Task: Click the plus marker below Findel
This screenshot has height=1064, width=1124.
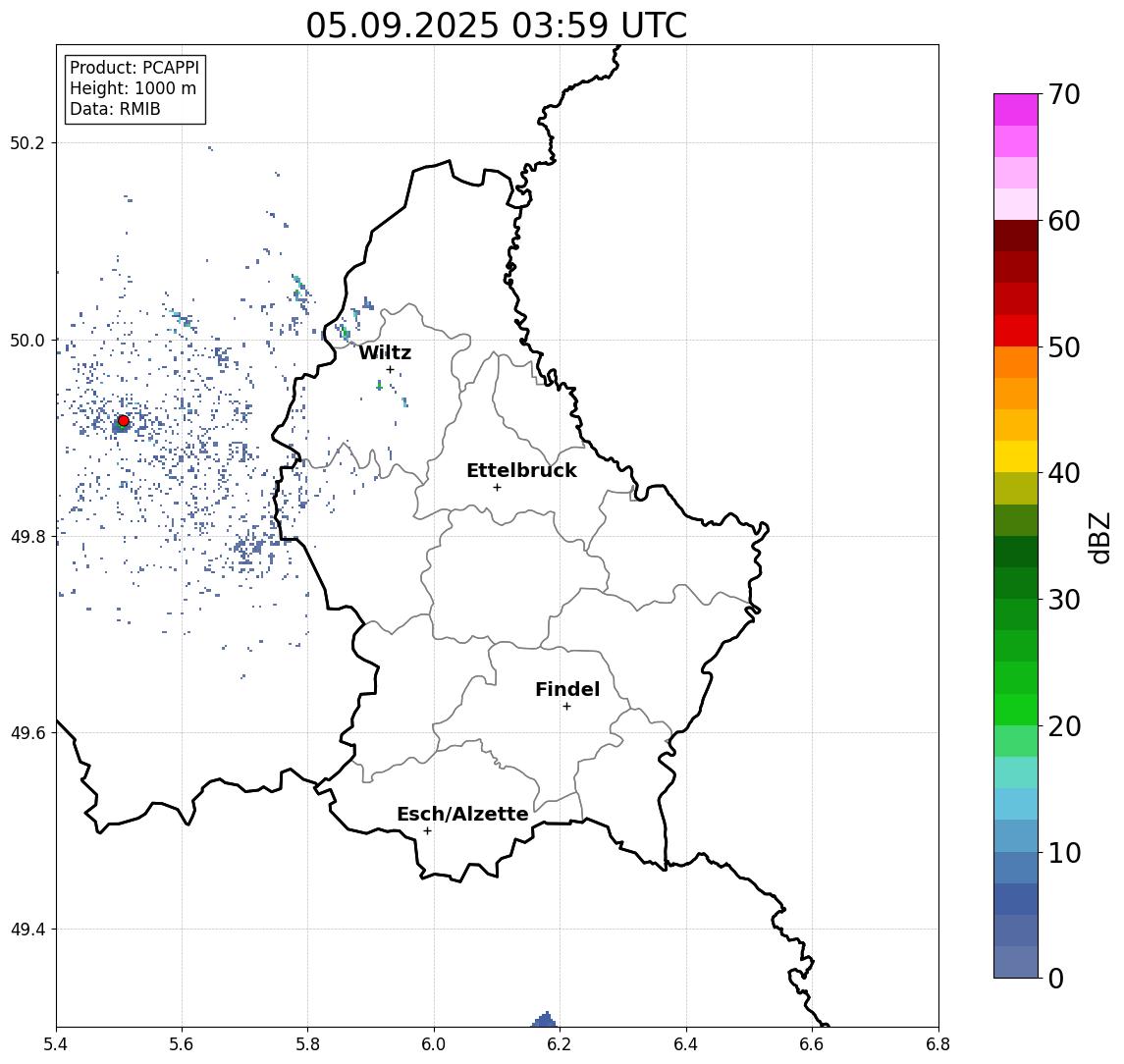Action: coord(566,707)
